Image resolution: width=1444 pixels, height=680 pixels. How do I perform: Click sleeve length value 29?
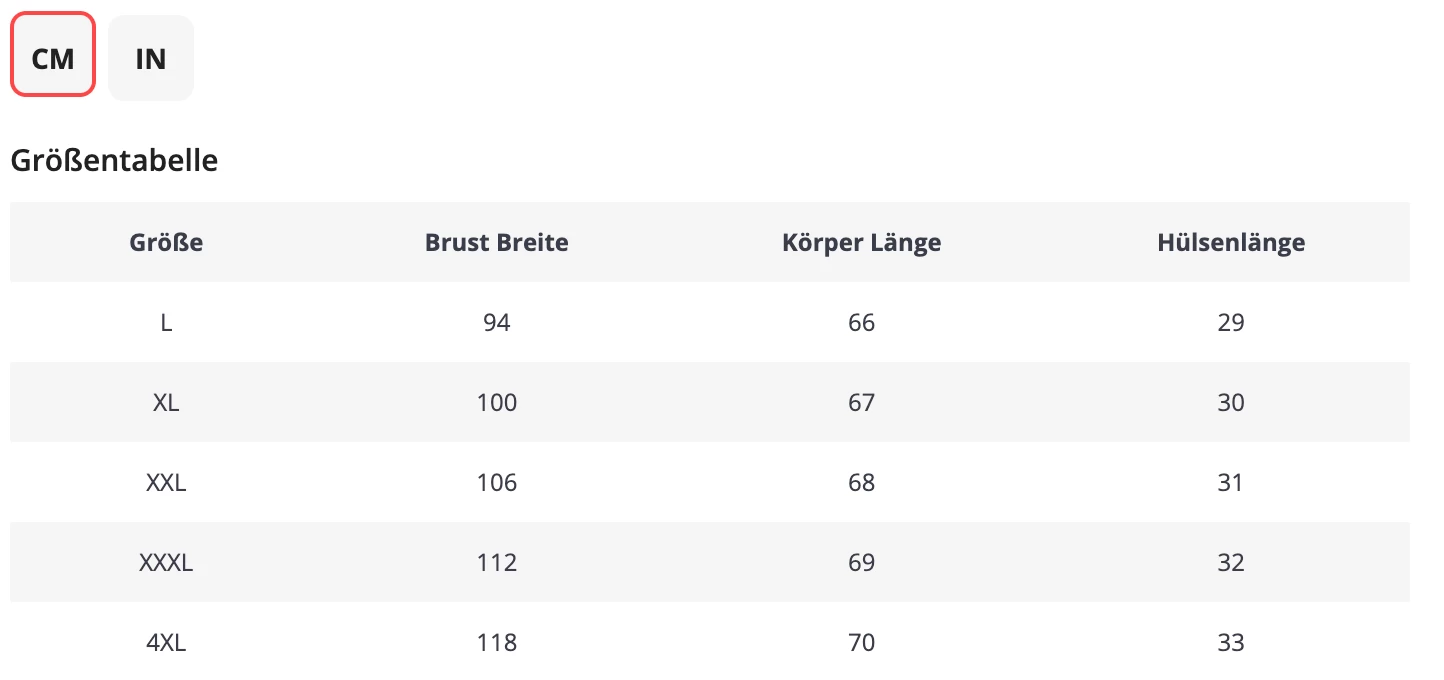(x=1230, y=322)
